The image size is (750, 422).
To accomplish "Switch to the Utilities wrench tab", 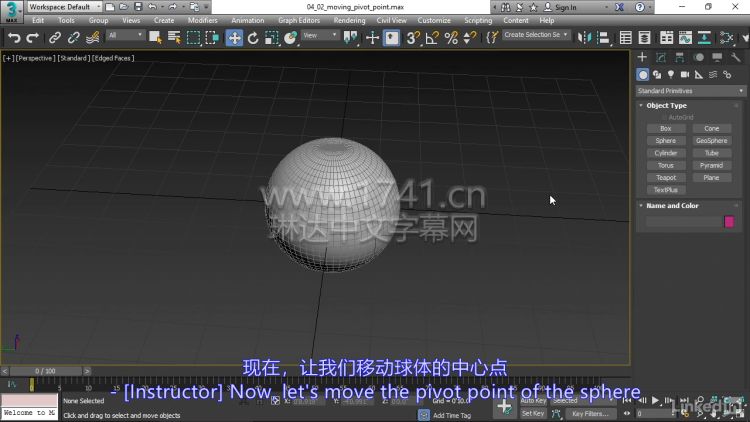I will [736, 57].
